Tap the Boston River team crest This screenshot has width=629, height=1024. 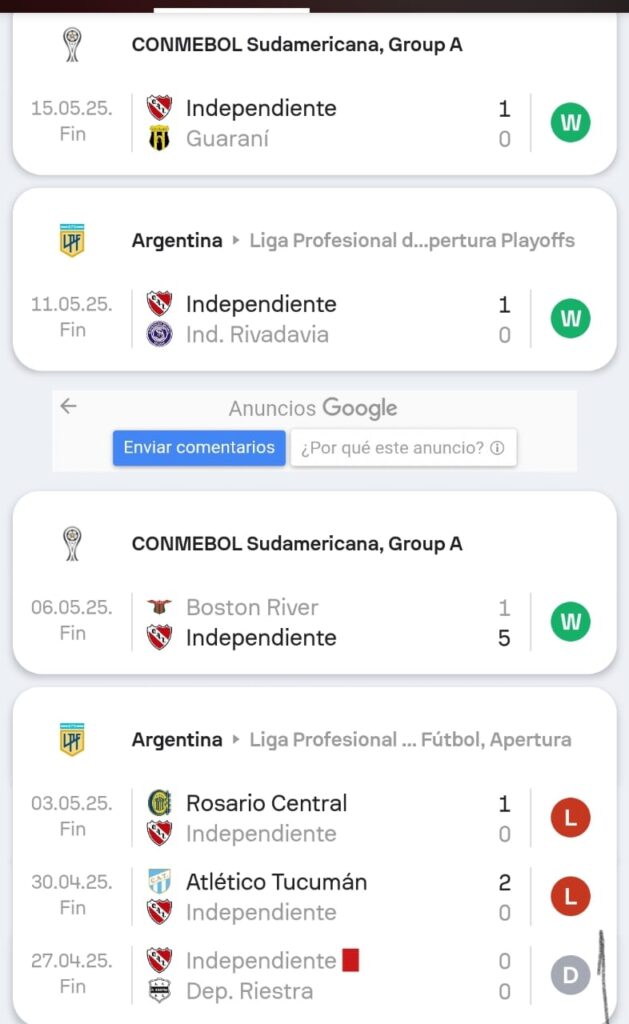(x=159, y=607)
